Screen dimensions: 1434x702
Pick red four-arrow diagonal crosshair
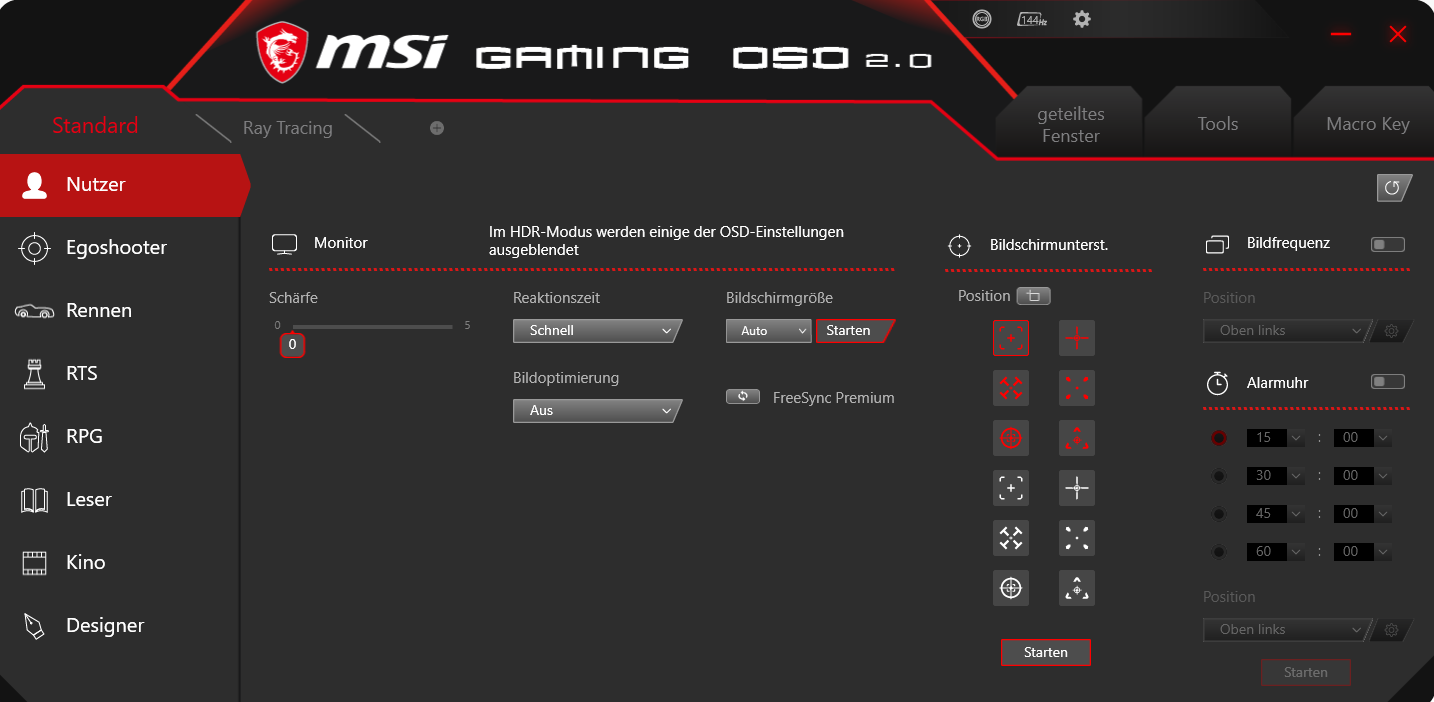(x=1011, y=388)
